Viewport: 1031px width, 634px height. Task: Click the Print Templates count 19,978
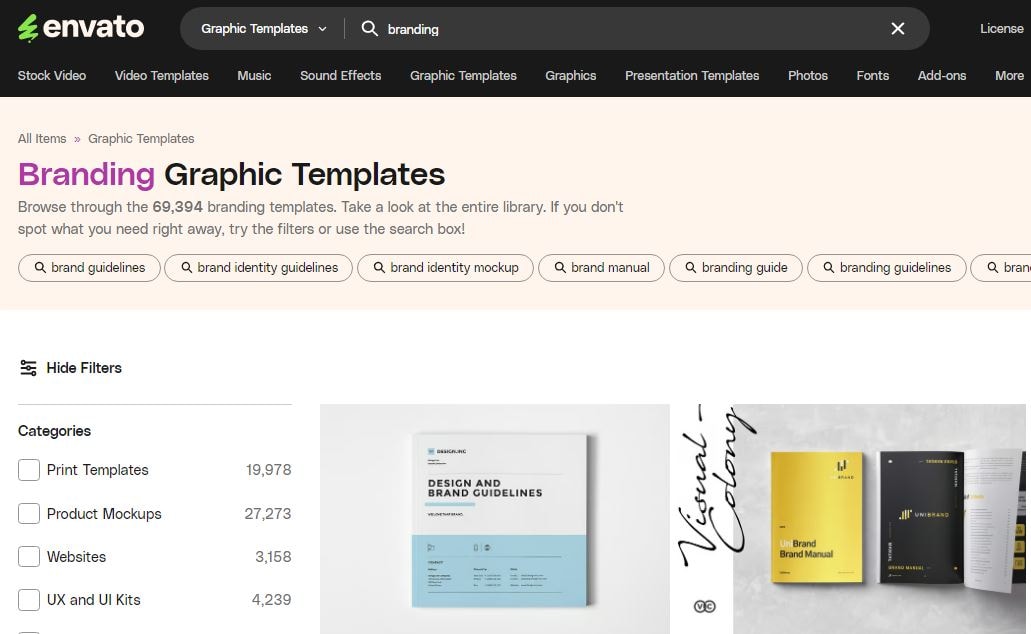tap(268, 470)
